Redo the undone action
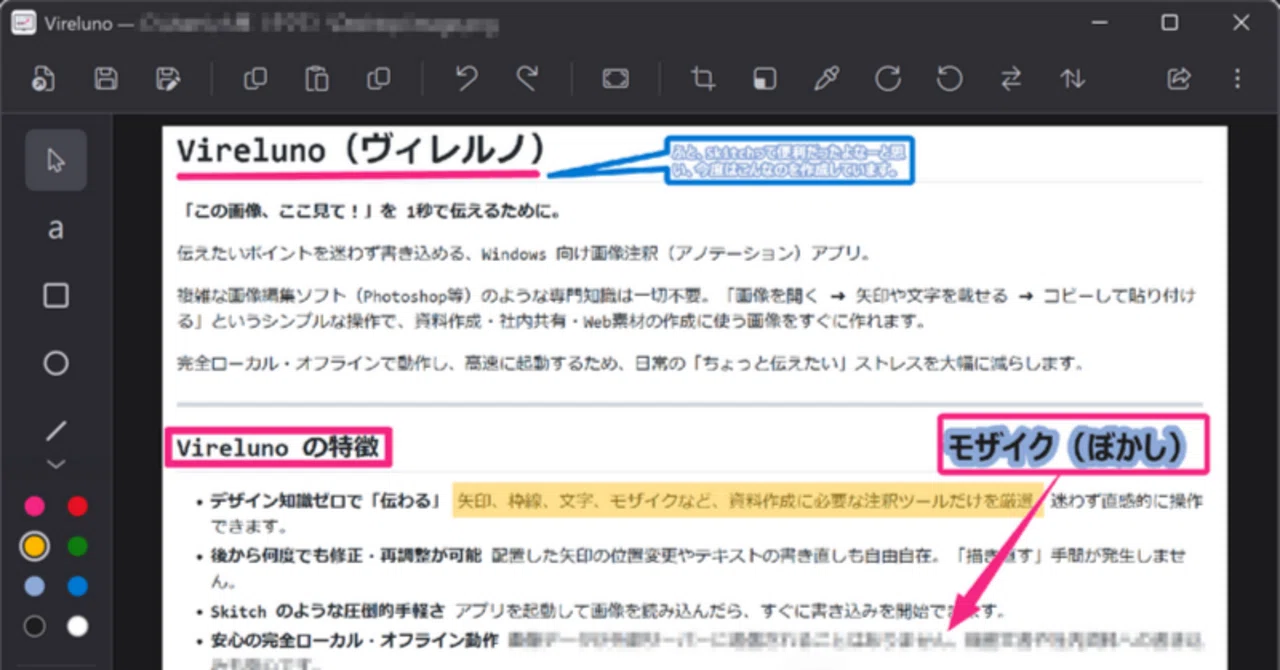This screenshot has width=1280, height=670. point(527,79)
